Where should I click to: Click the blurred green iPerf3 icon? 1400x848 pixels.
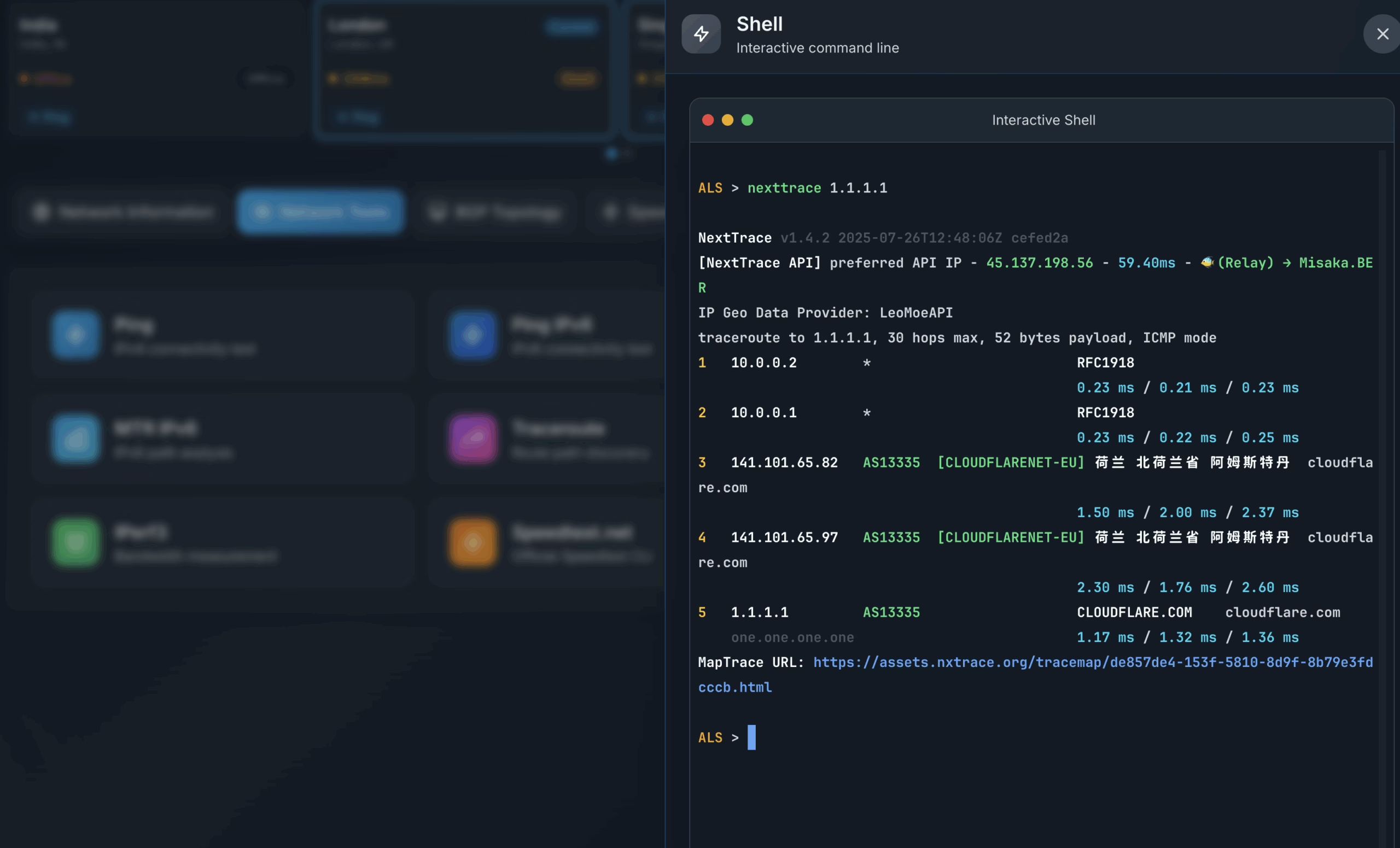(75, 542)
